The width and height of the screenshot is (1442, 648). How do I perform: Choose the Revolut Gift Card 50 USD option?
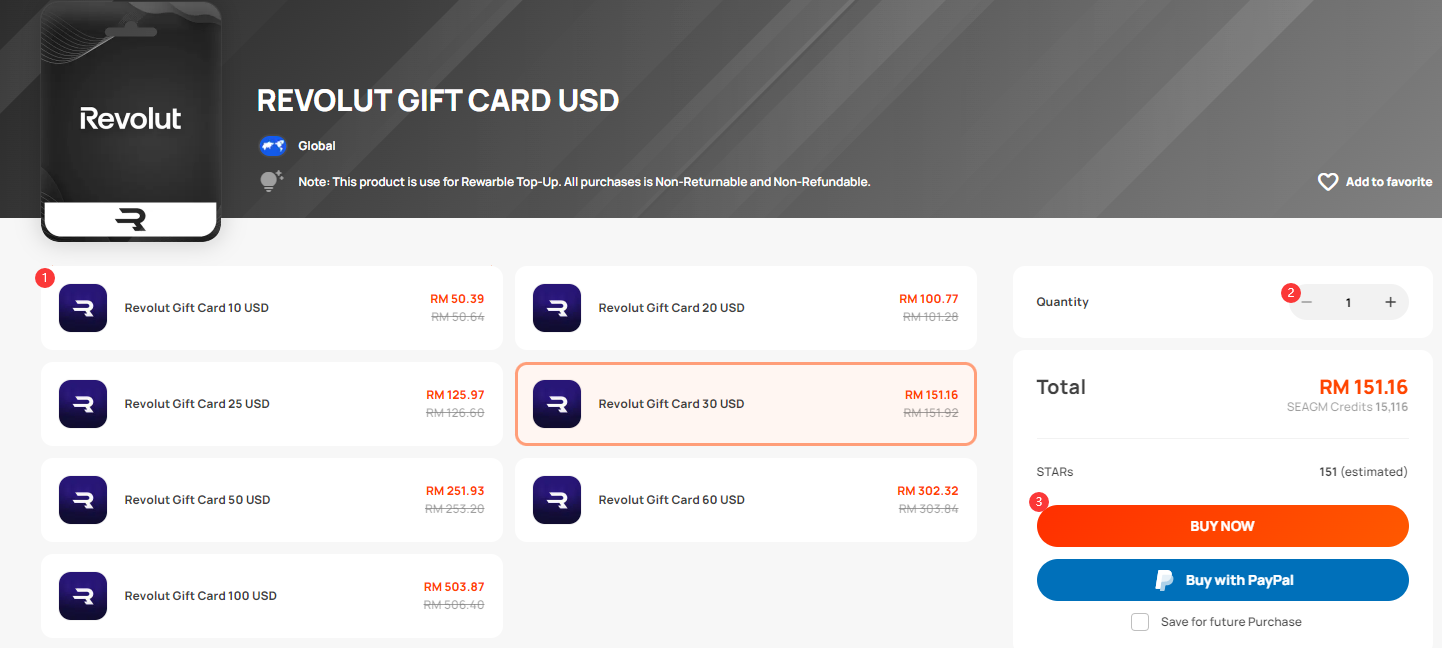272,500
